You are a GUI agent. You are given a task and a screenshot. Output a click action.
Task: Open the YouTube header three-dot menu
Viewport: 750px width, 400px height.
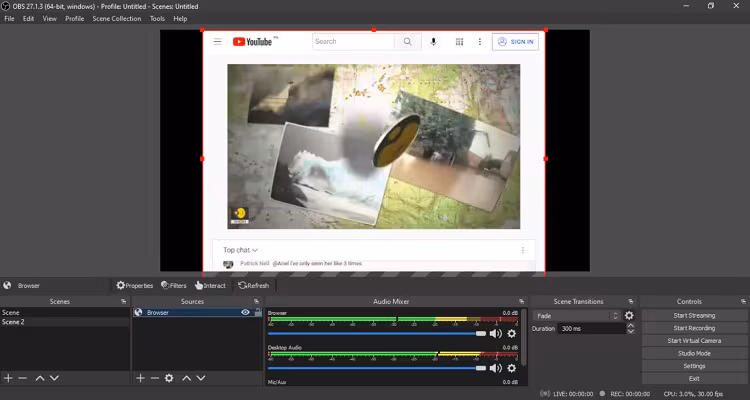(480, 42)
